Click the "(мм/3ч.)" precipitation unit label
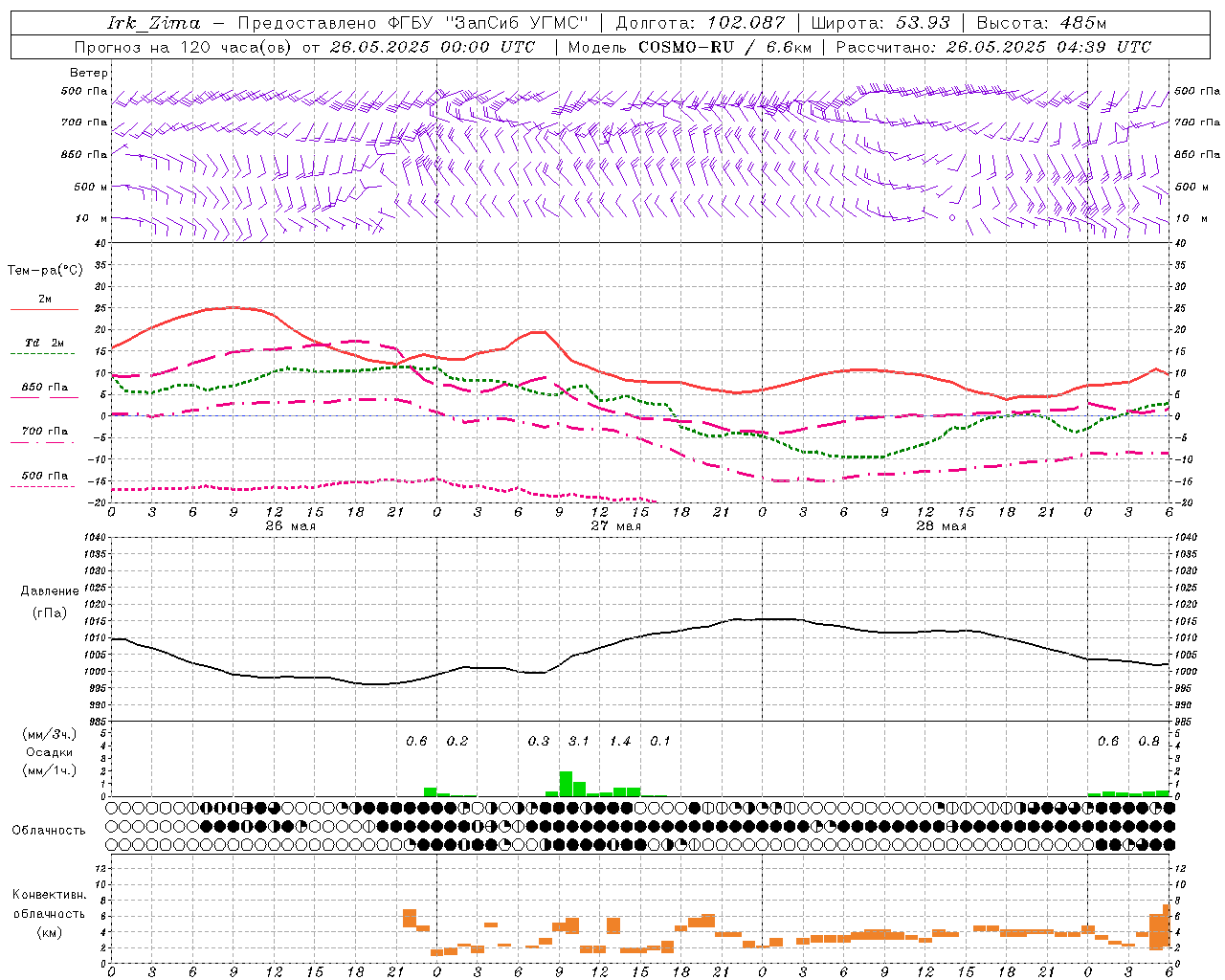 [50, 734]
